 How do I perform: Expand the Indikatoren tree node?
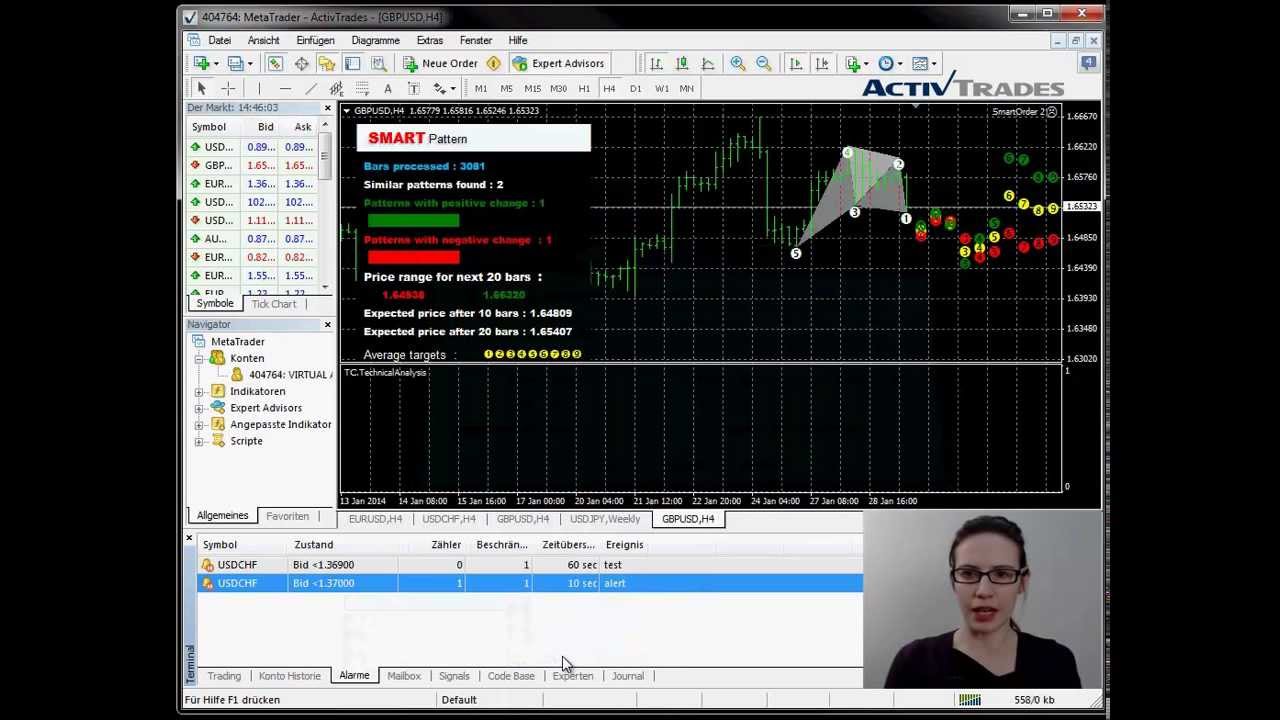click(x=199, y=391)
